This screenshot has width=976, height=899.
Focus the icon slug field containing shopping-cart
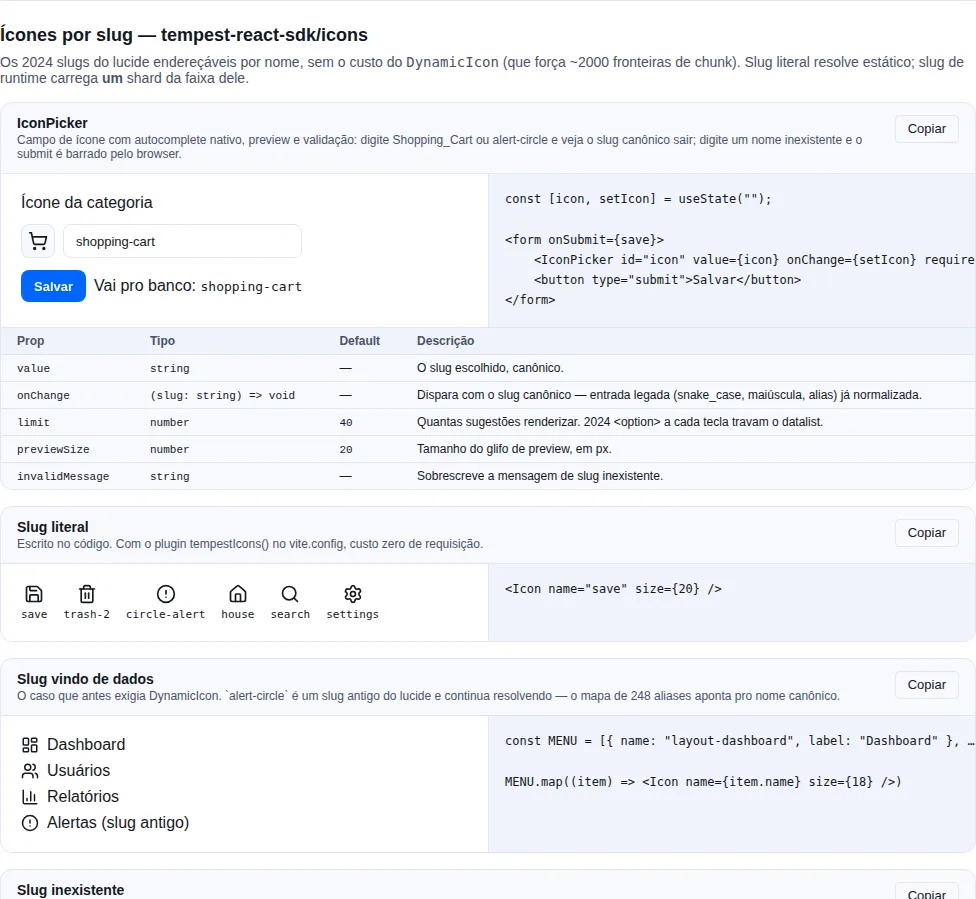tap(182, 242)
